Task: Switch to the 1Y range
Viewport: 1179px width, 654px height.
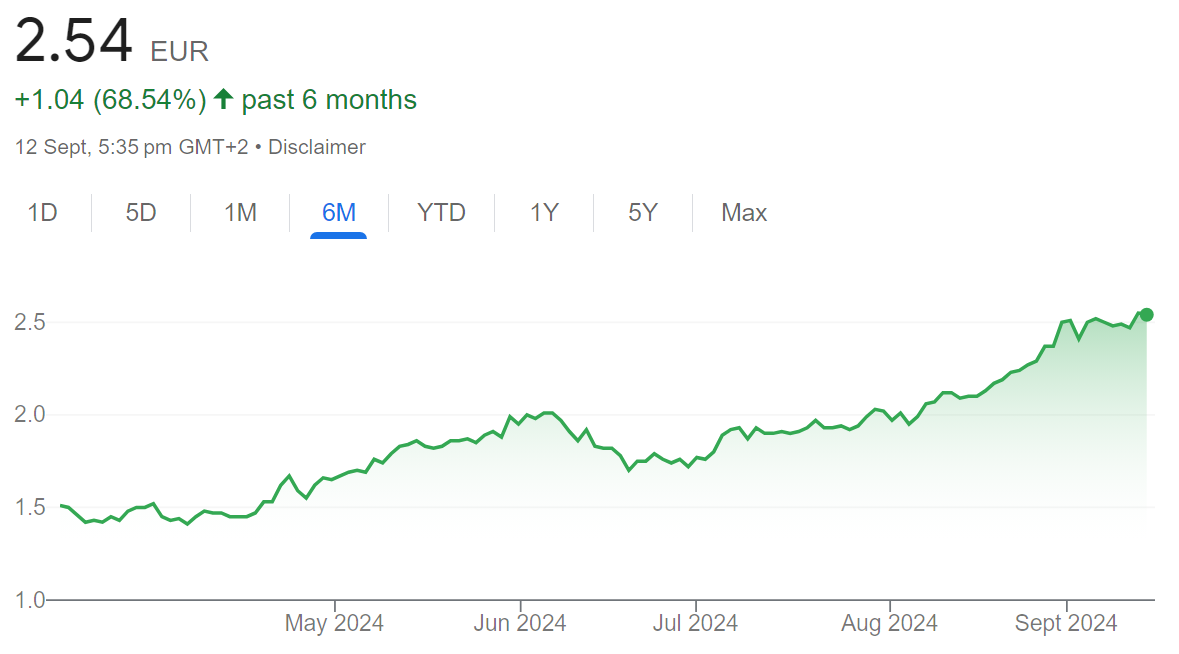Action: (x=544, y=213)
